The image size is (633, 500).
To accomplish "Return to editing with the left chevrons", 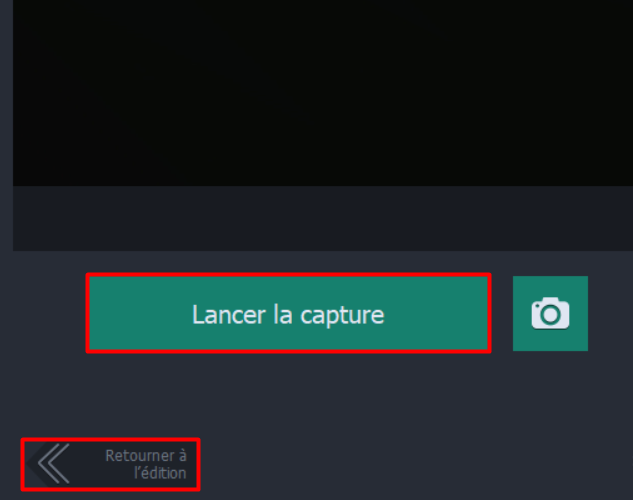I will pos(54,463).
